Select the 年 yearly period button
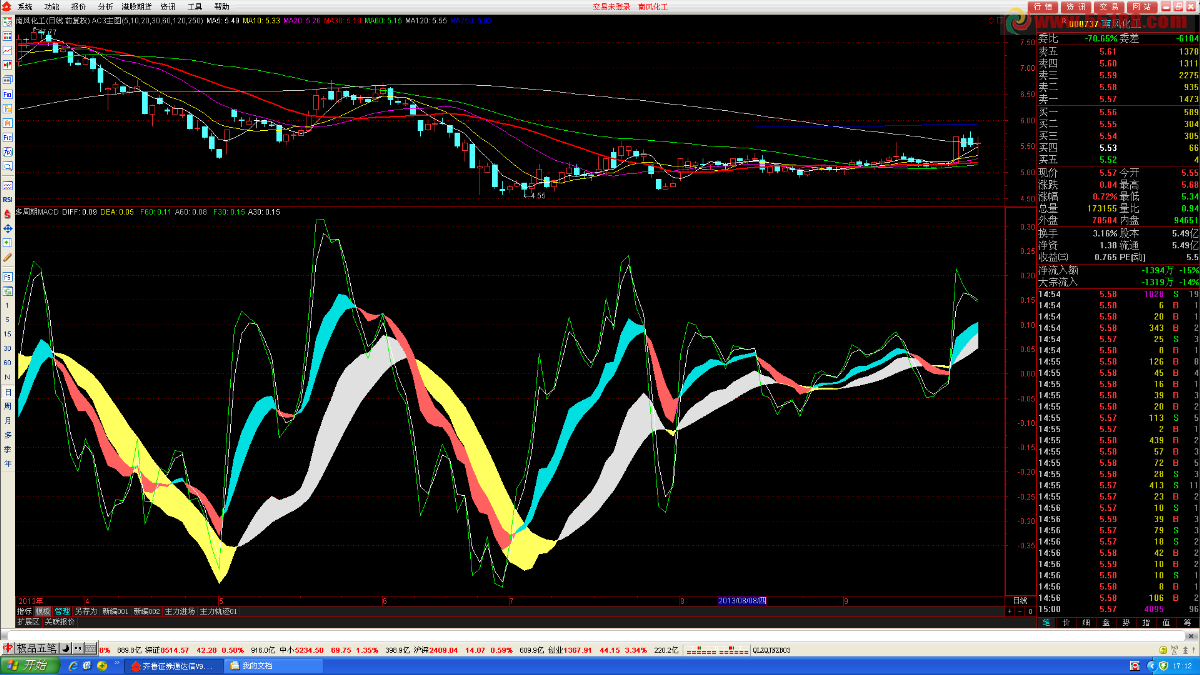Screen dimensions: 1200x675 (x=8, y=462)
